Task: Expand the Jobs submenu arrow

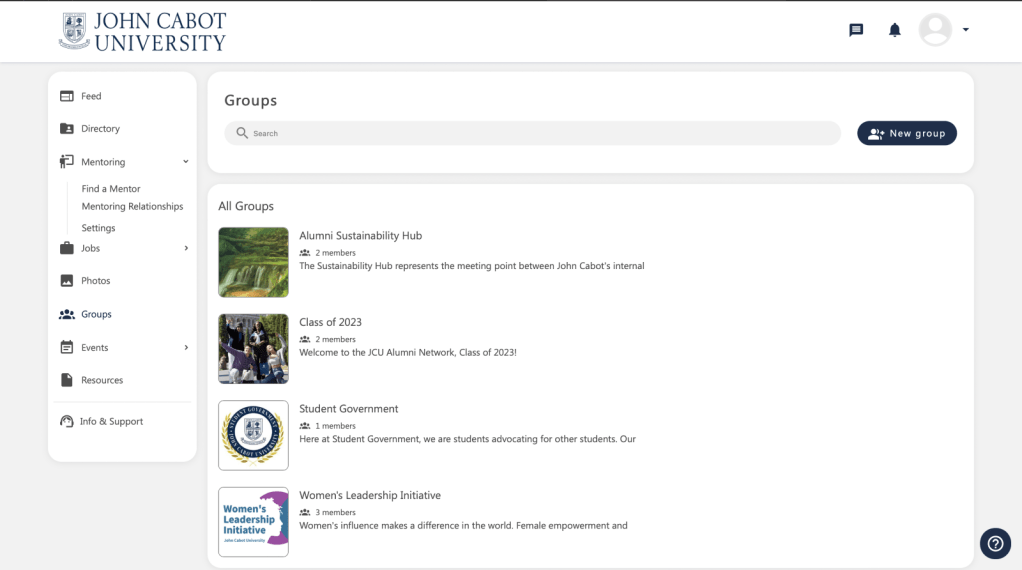Action: click(186, 248)
